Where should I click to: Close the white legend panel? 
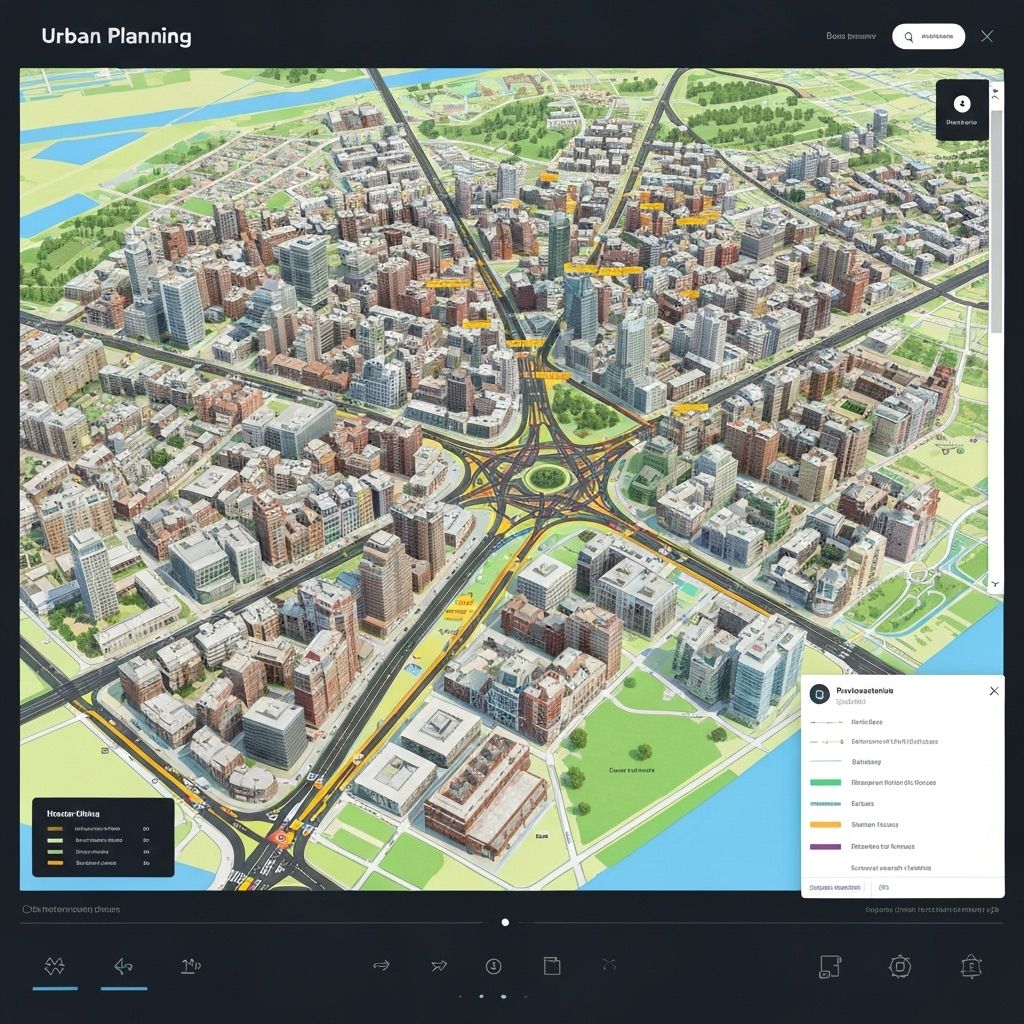point(993,691)
